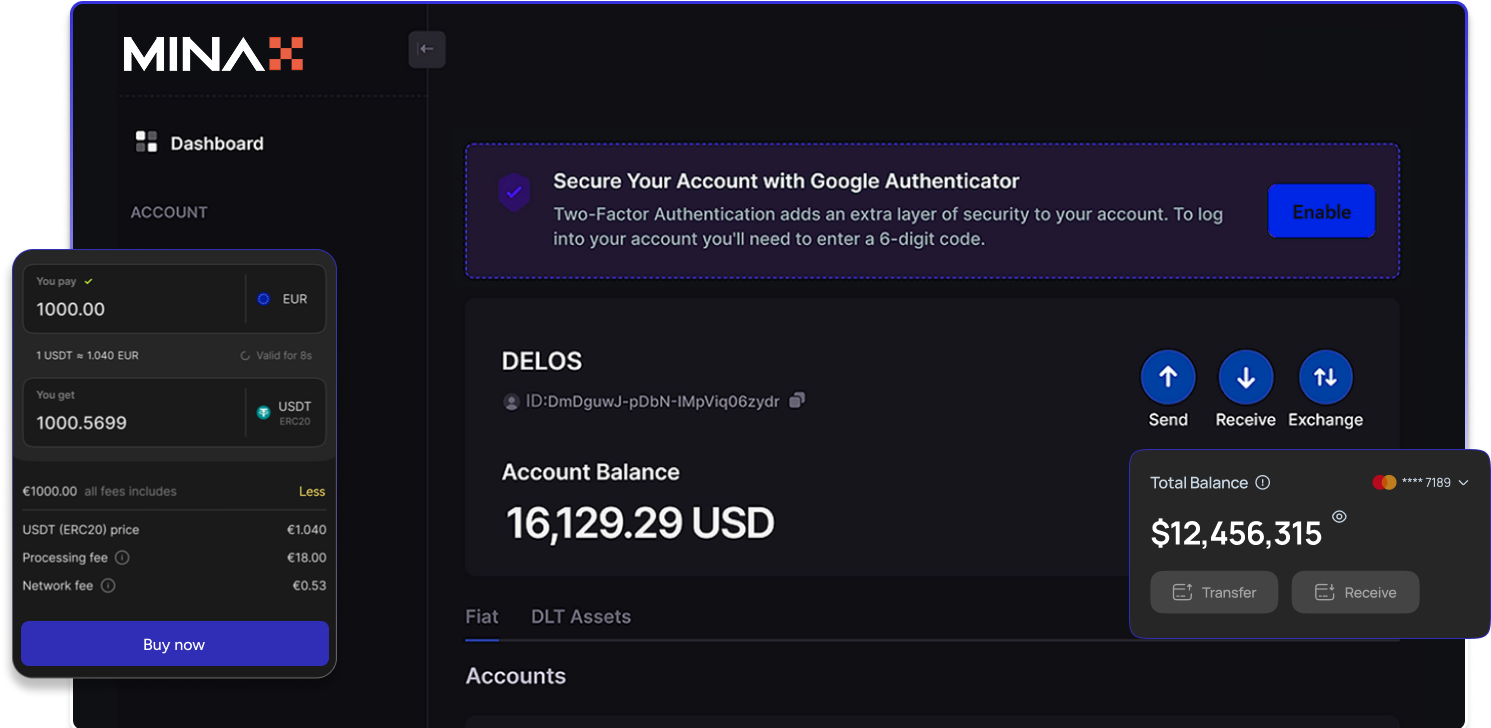
Task: Collapse fee details with Less
Action: [312, 492]
